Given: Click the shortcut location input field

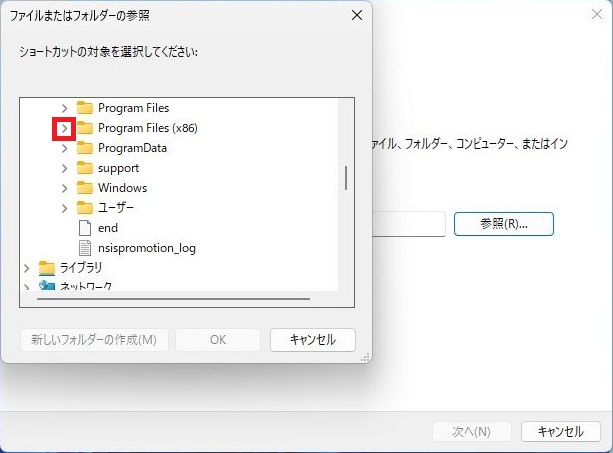Looking at the screenshot, I should (408, 224).
